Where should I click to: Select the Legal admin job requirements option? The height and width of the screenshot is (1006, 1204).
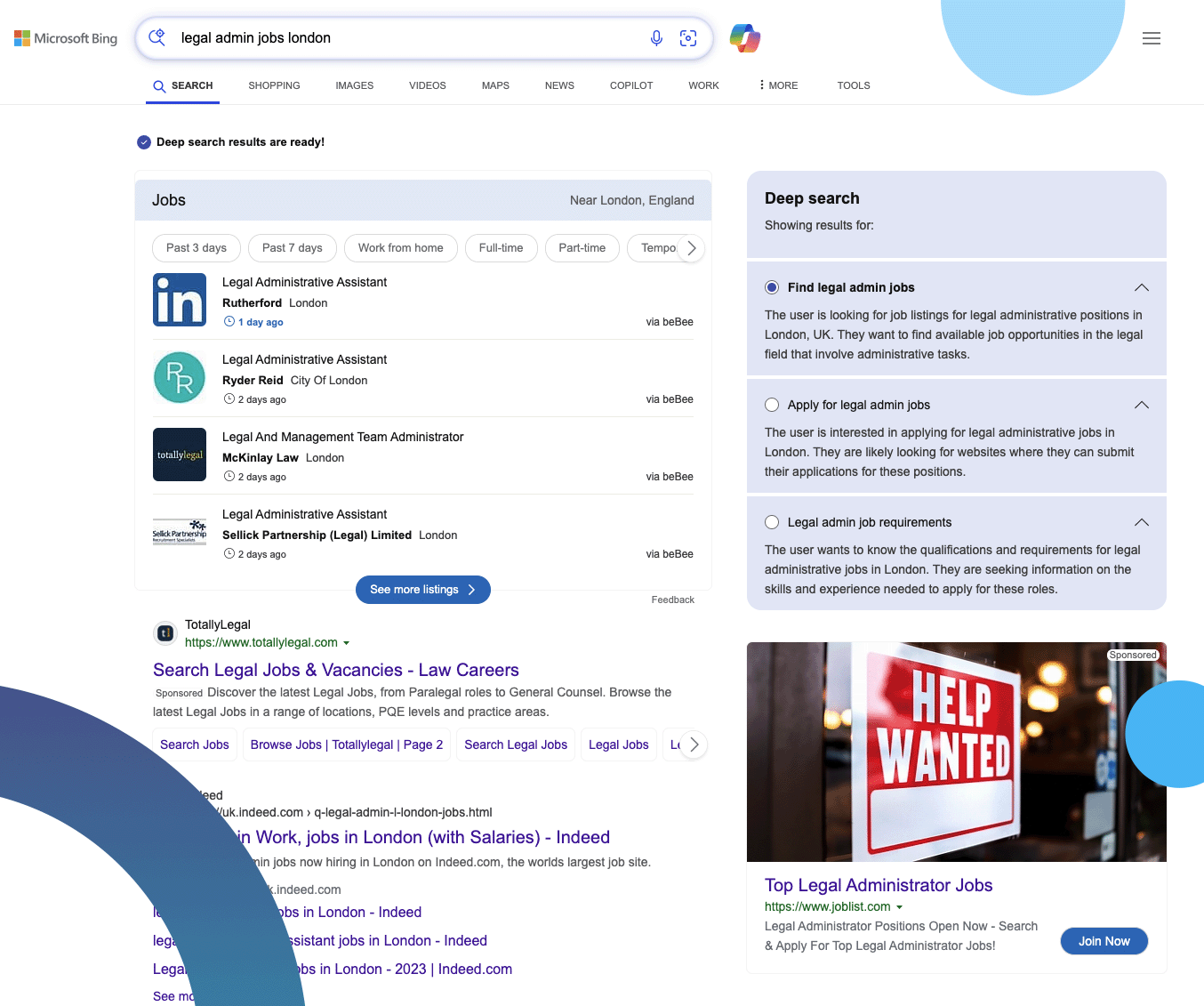tap(772, 522)
